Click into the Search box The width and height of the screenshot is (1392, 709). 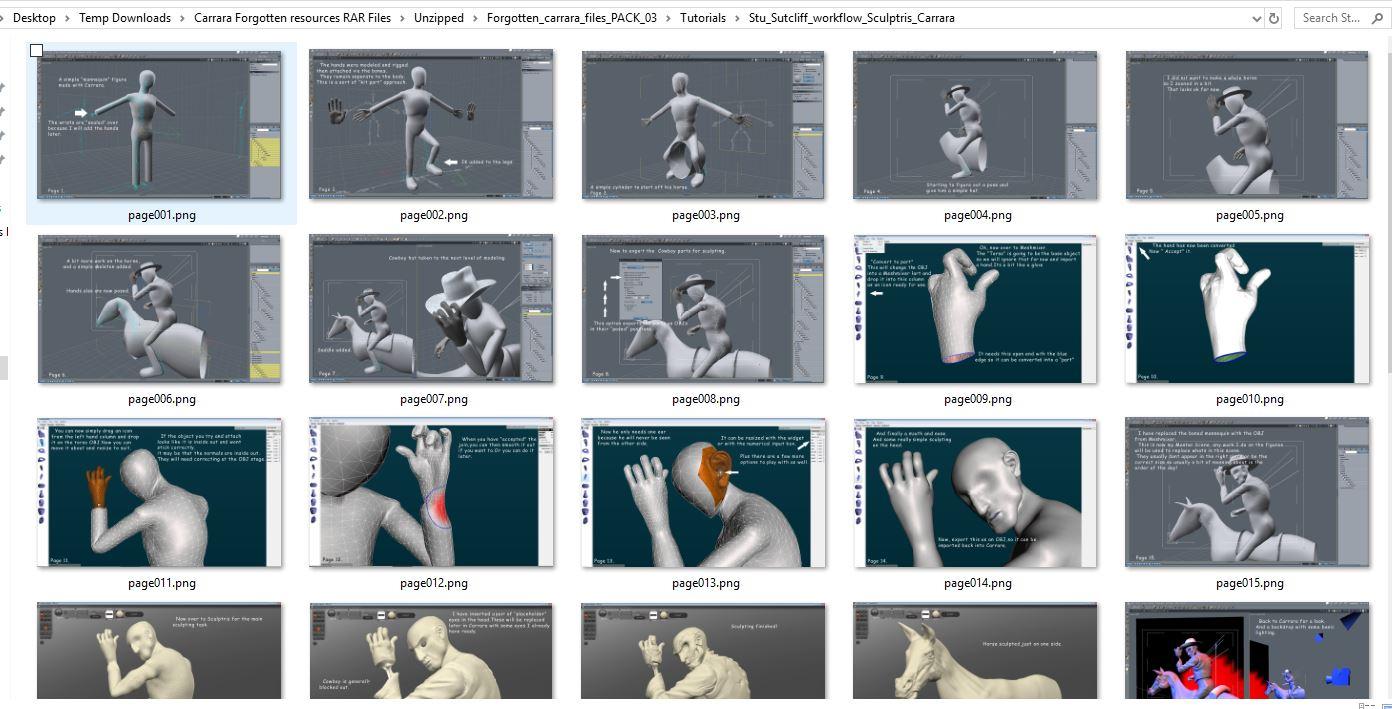pos(1343,18)
